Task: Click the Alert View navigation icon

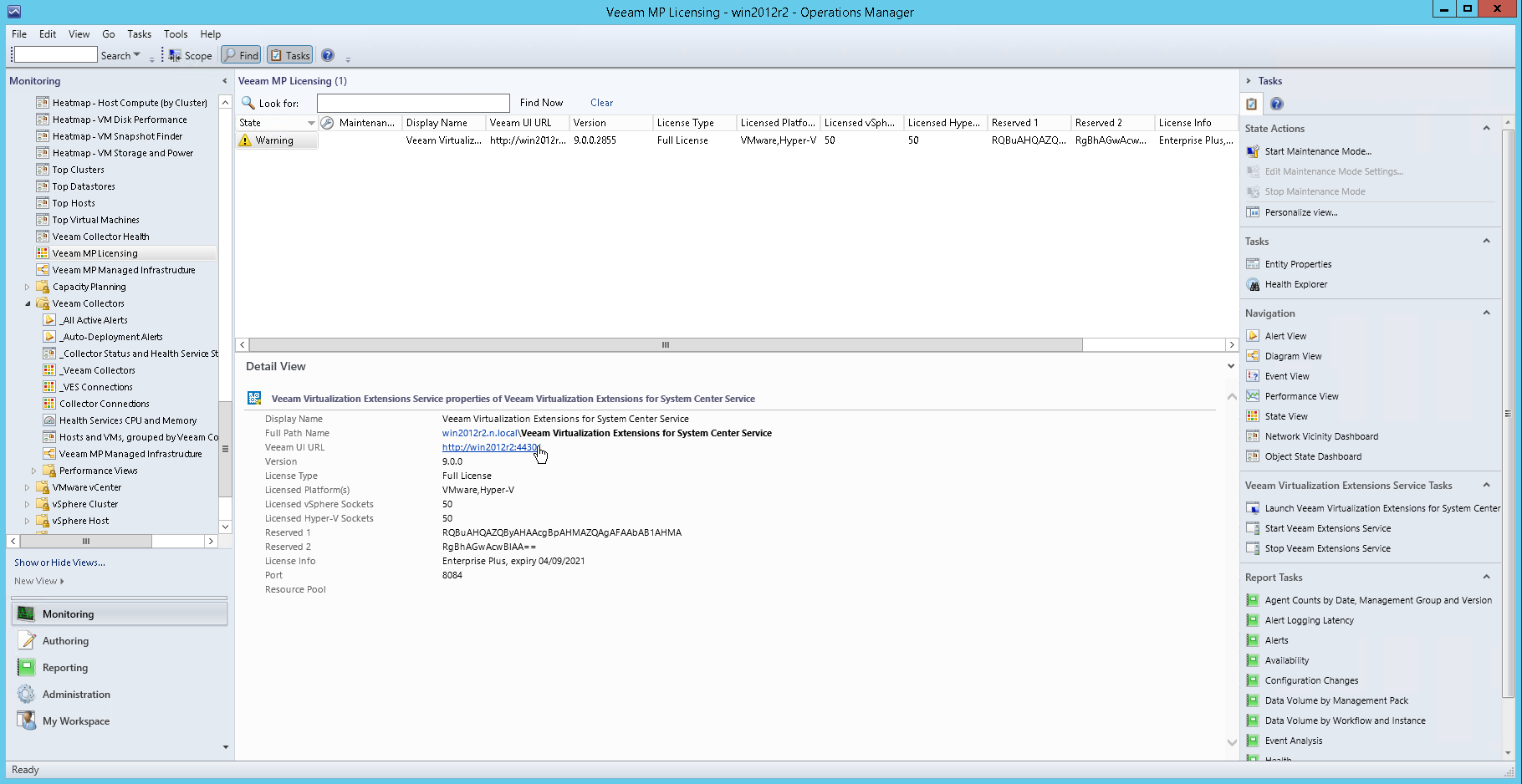Action: (1253, 336)
